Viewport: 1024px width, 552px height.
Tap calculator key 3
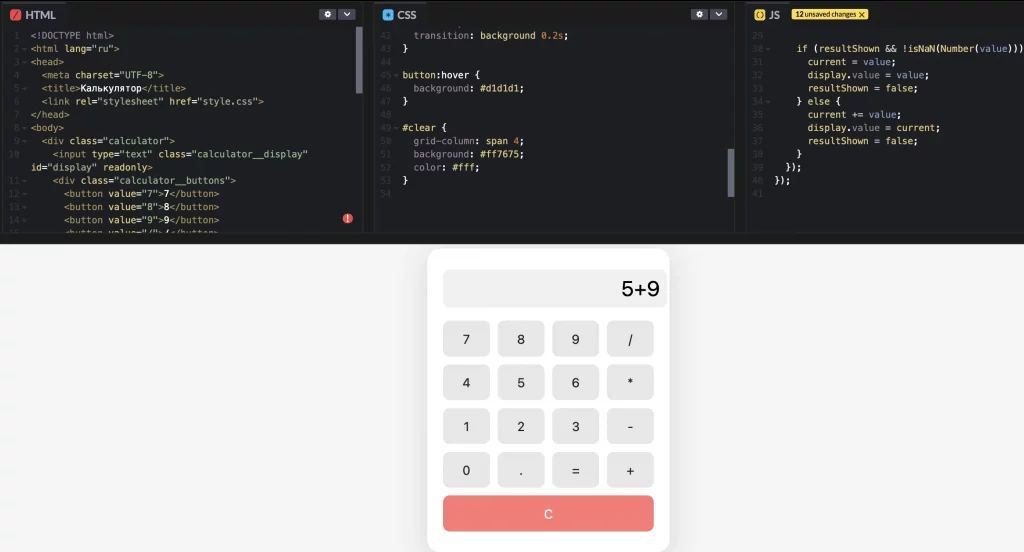point(575,426)
